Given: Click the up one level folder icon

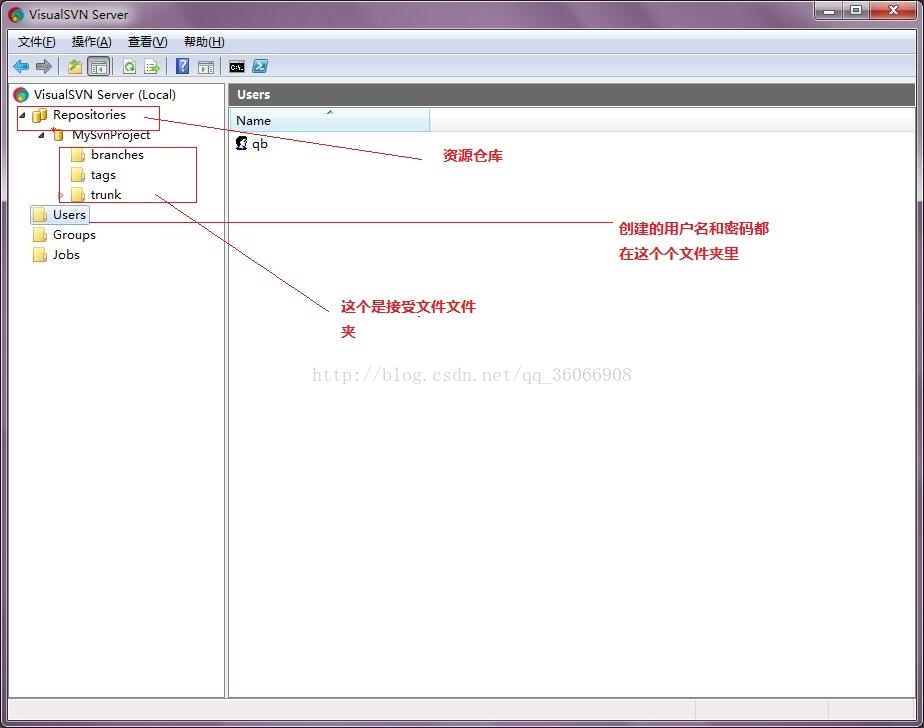Looking at the screenshot, I should 75,67.
